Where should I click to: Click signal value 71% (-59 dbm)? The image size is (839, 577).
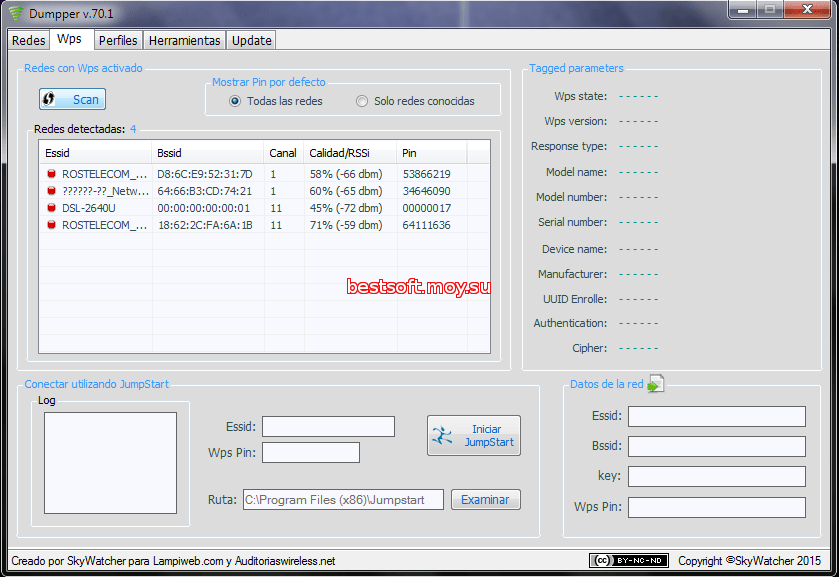click(x=346, y=225)
